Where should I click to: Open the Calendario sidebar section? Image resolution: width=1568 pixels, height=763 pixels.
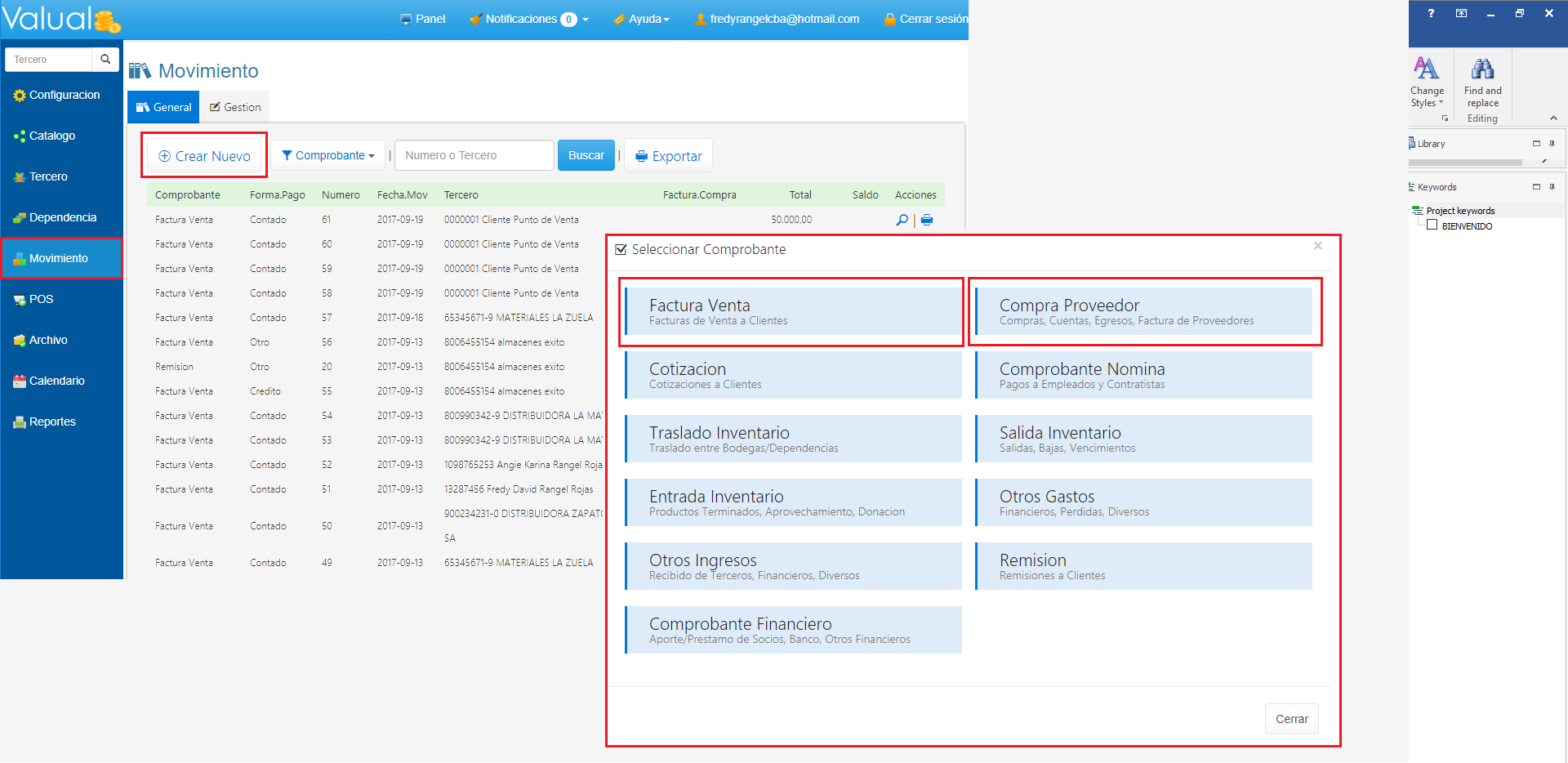pos(56,381)
